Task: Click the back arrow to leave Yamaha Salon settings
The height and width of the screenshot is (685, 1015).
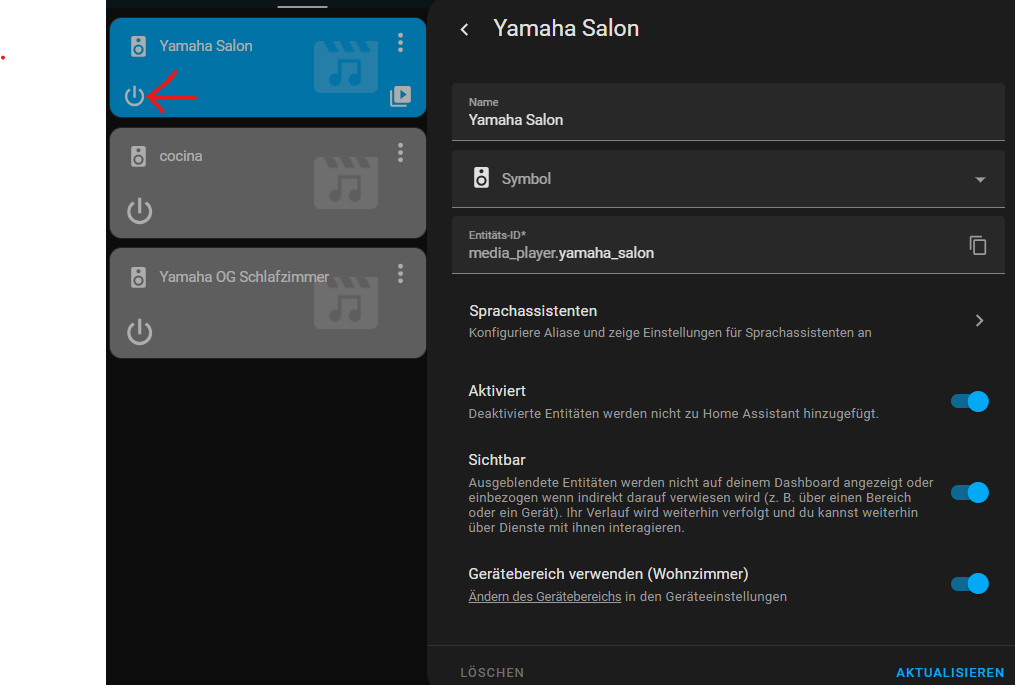Action: (464, 29)
